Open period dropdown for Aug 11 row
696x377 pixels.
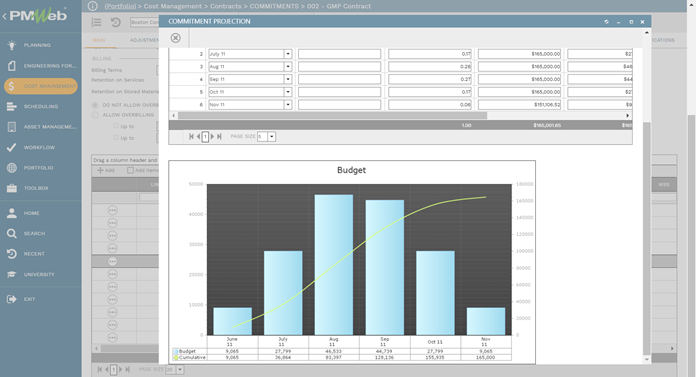(288, 67)
